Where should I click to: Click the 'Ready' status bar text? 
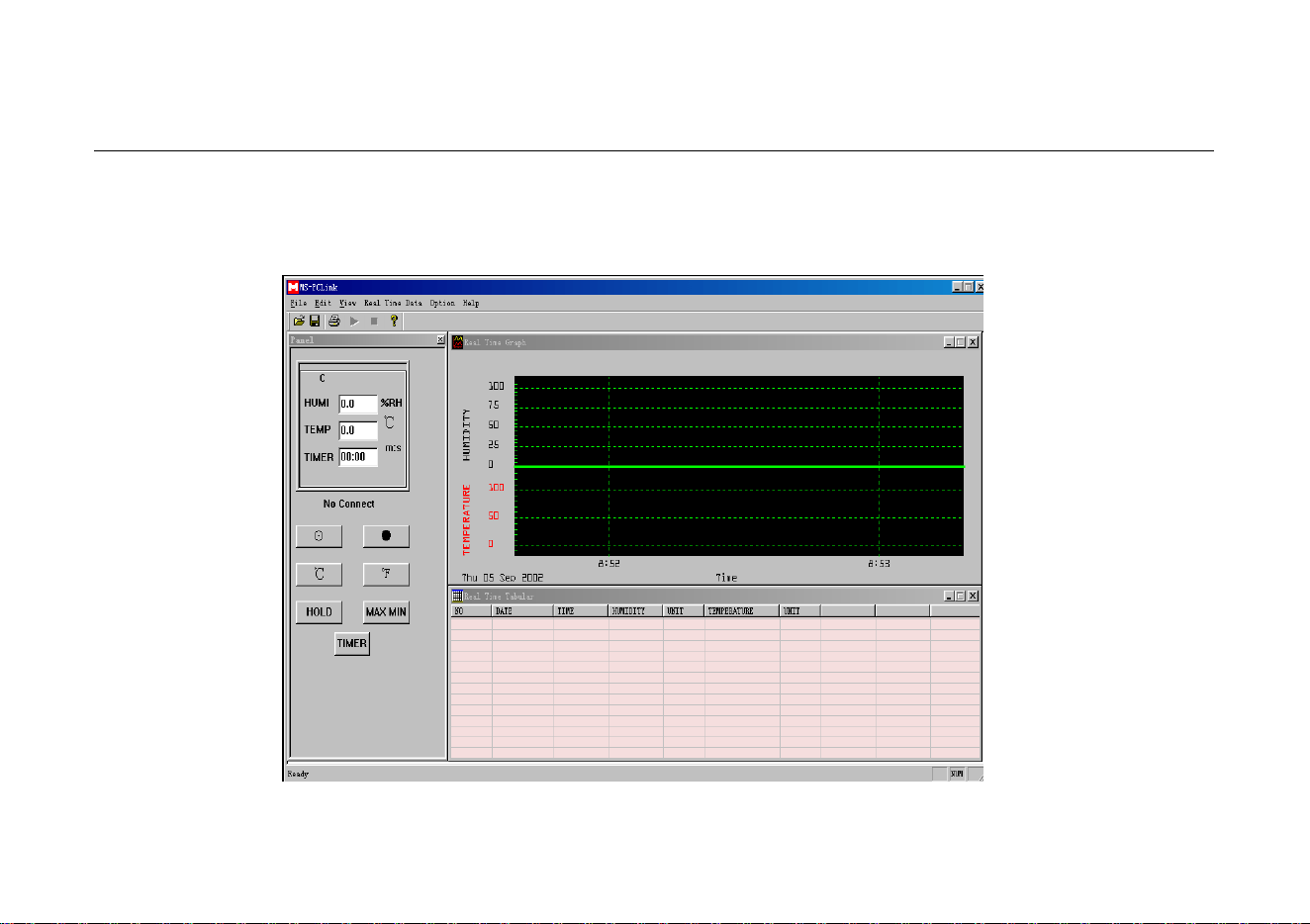[298, 774]
